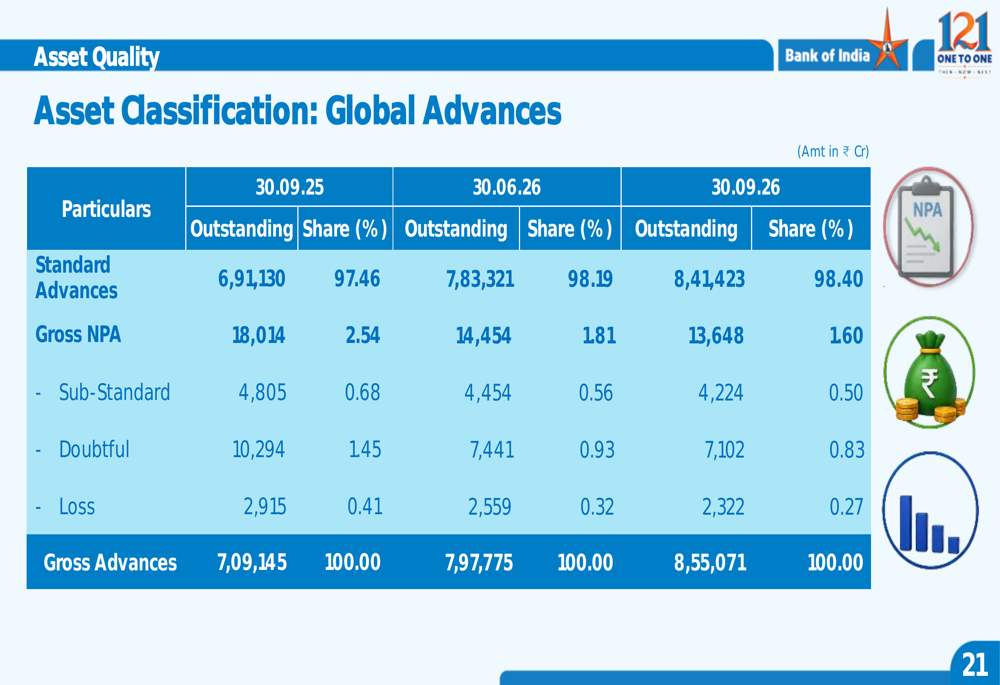This screenshot has height=685, width=1000.
Task: Click Doubtful value 7,102
Action: click(724, 450)
